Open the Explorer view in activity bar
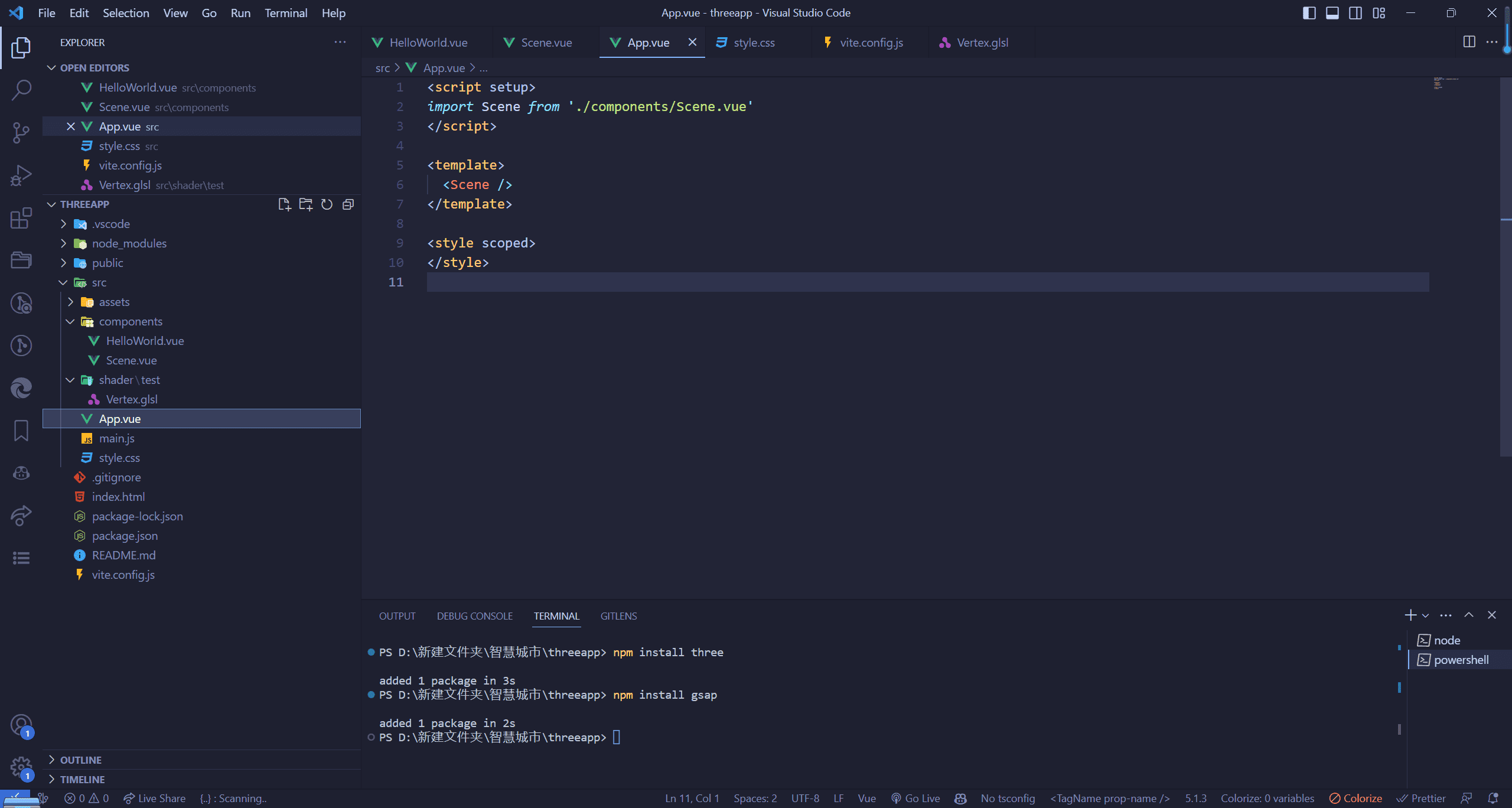1512x808 pixels. coord(21,48)
